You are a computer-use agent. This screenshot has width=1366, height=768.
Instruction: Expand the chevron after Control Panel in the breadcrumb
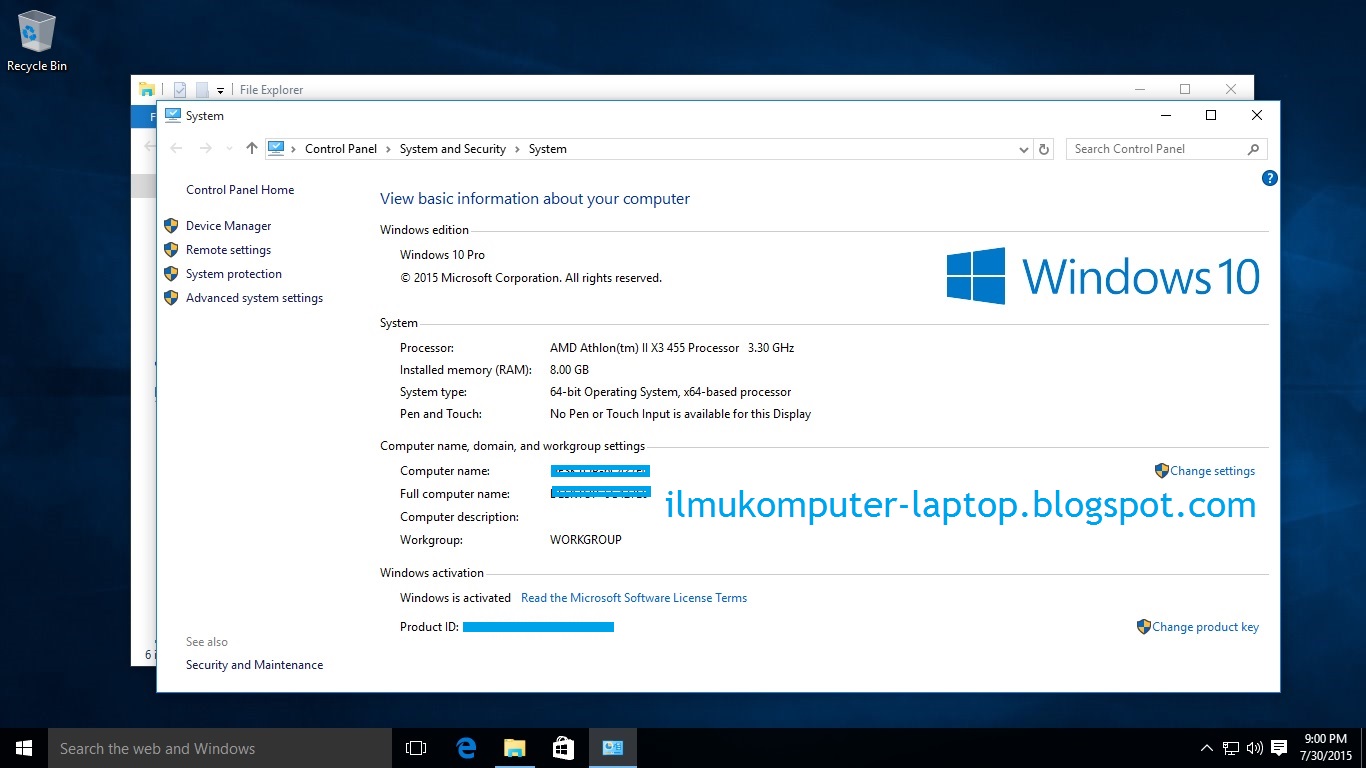388,149
